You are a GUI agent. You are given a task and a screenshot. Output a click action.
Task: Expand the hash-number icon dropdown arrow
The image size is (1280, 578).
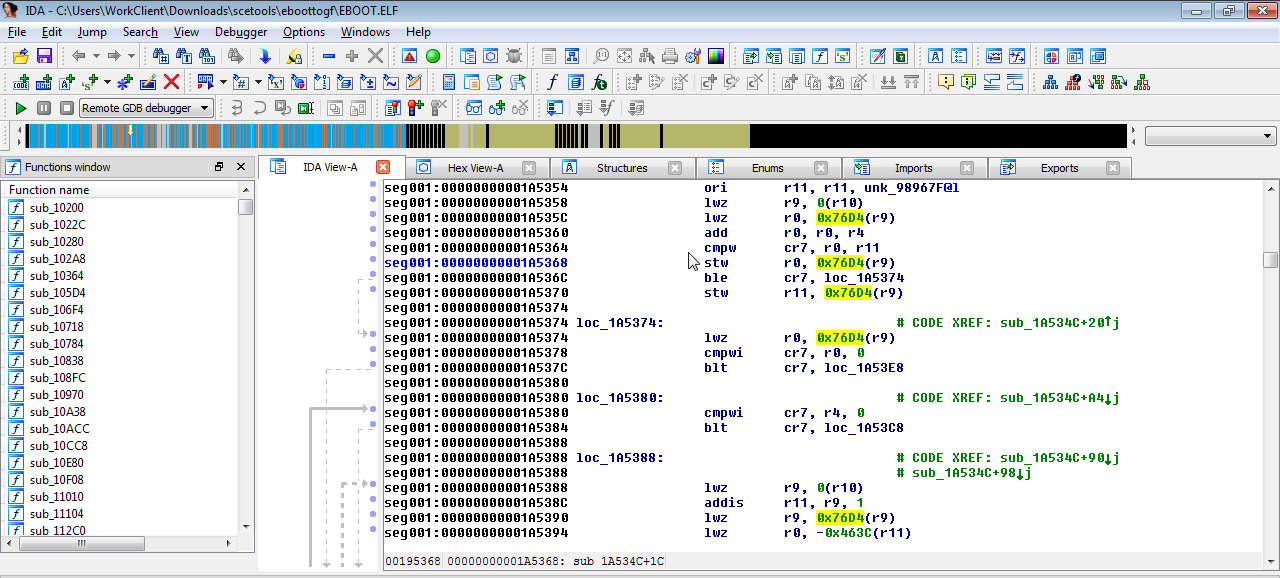click(x=258, y=82)
